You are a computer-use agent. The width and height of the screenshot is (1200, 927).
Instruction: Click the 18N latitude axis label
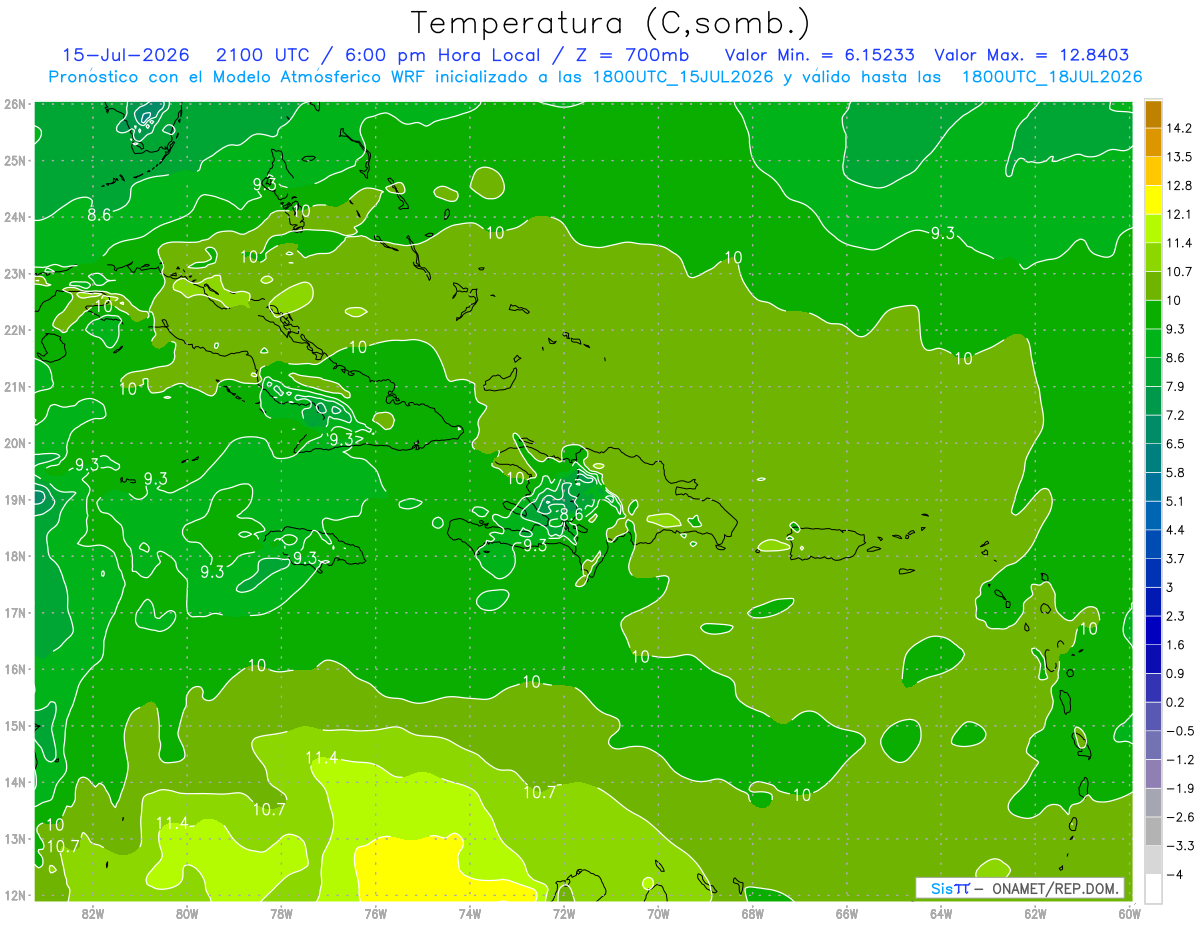15,556
